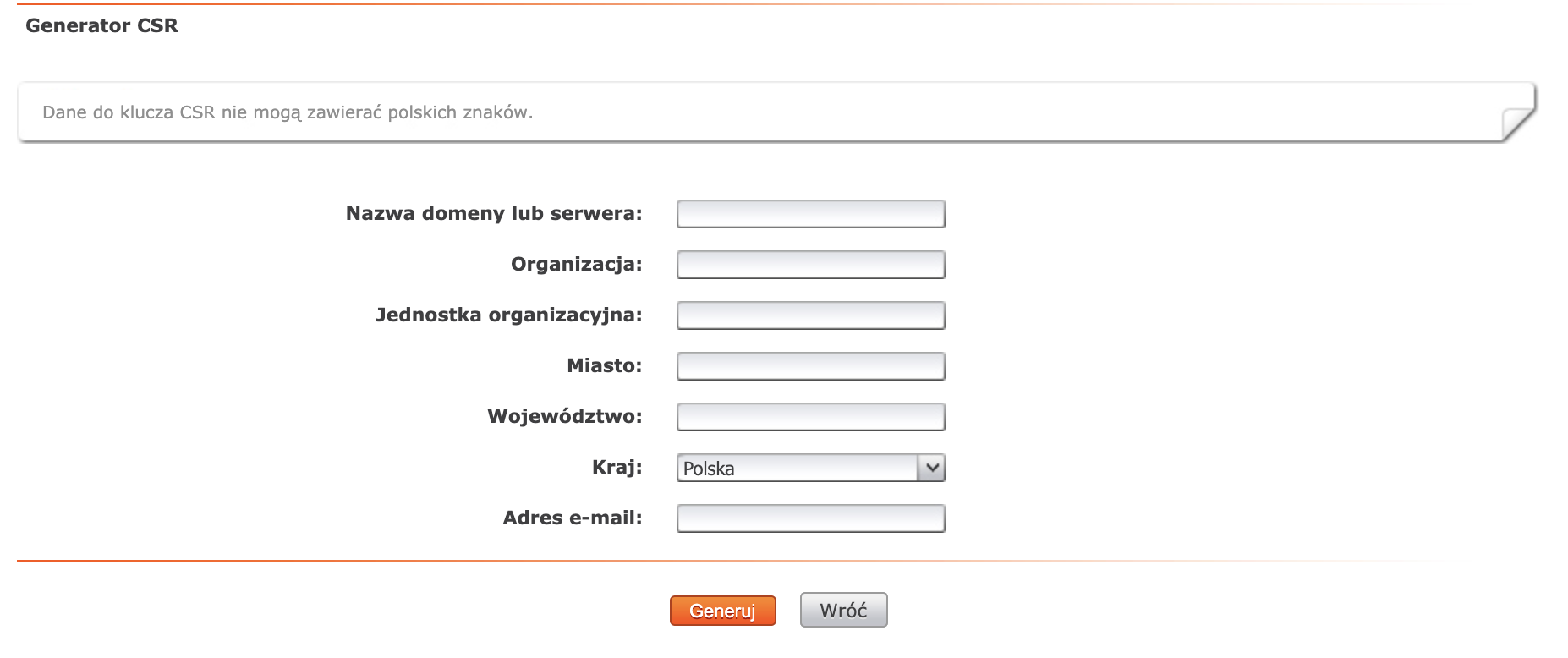Click into the Województwo input field
This screenshot has width=1568, height=658.
[x=810, y=417]
